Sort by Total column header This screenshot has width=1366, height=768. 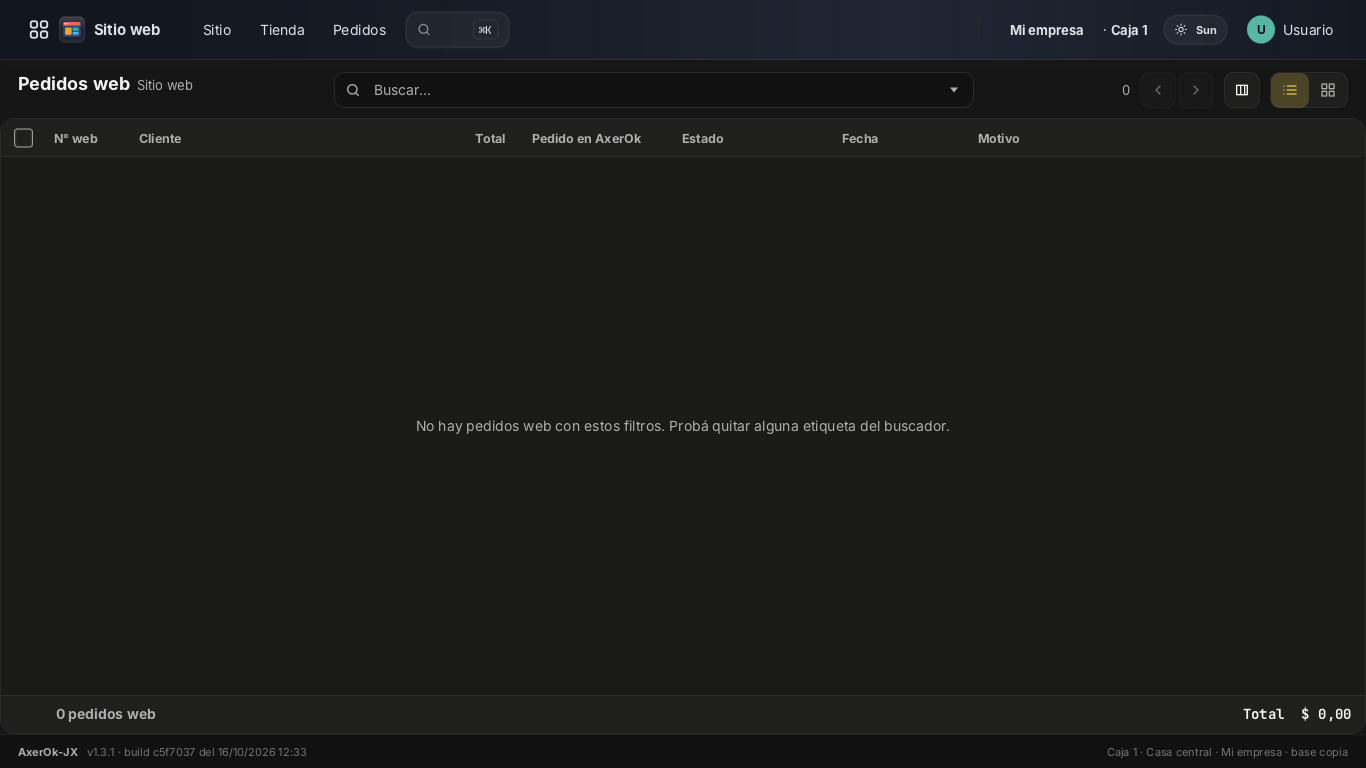[x=490, y=138]
